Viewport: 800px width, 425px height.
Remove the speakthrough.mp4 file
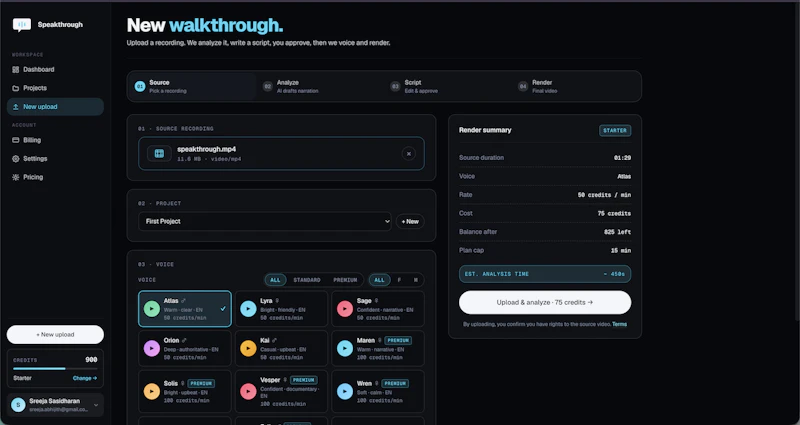pos(408,154)
